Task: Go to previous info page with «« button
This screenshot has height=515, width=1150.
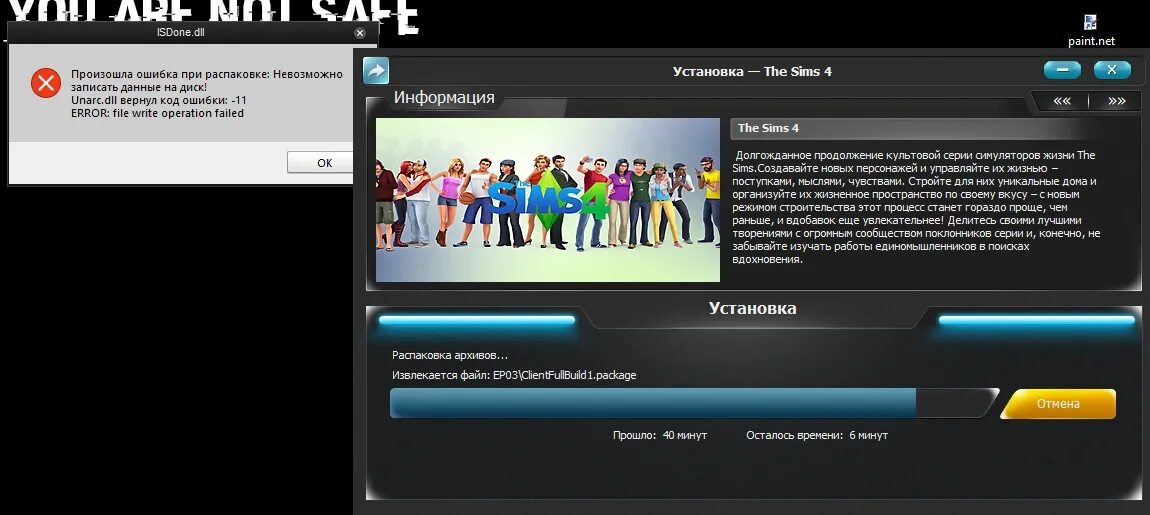Action: pyautogui.click(x=1061, y=101)
